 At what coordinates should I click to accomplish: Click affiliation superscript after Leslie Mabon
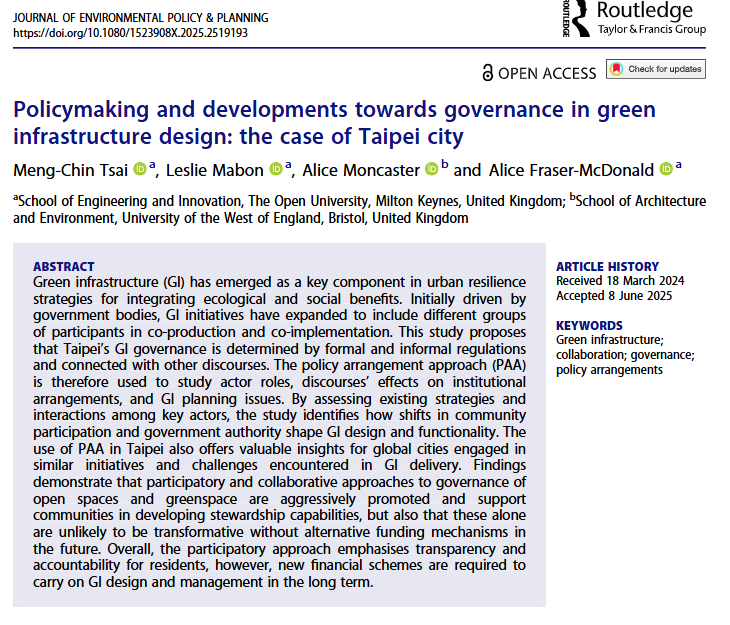288,164
